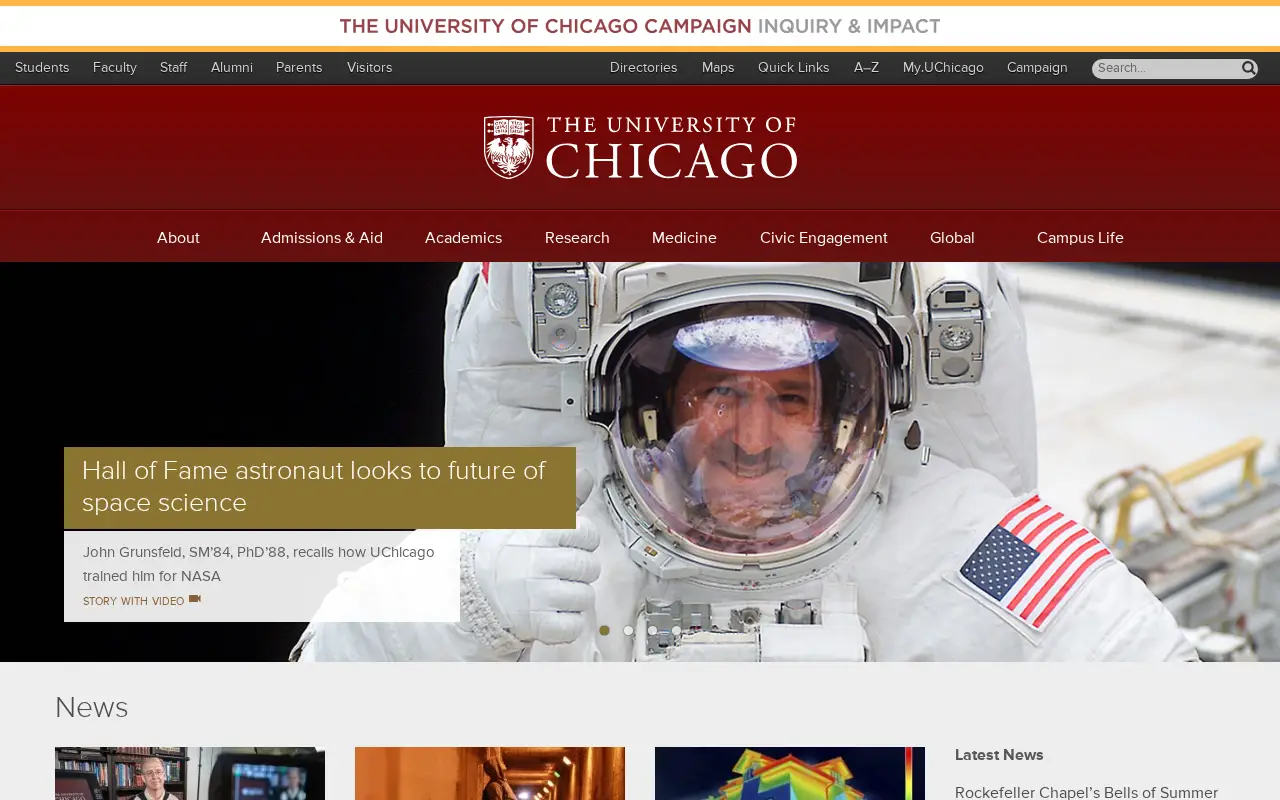This screenshot has height=800, width=1280.
Task: Open the Parents link
Action: 299,67
